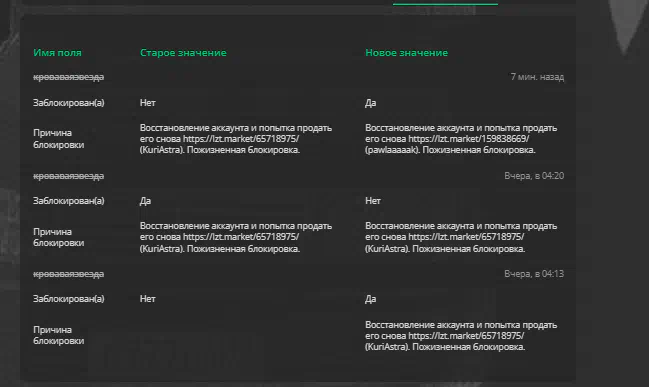This screenshot has height=387, width=649.
Task: Click new-value block reason text in the 04:20 entry
Action: tap(461, 237)
